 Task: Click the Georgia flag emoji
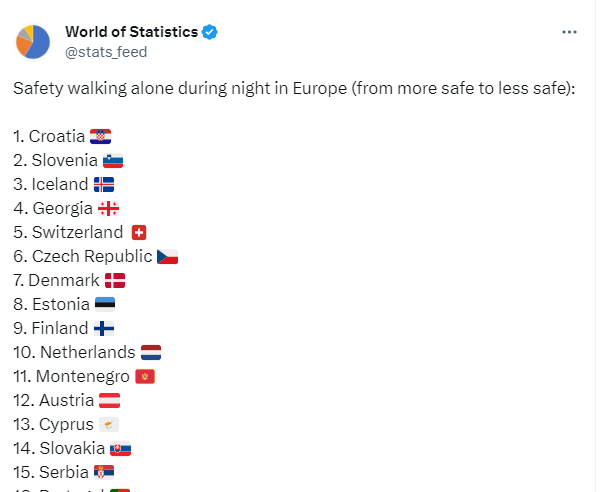[x=109, y=208]
